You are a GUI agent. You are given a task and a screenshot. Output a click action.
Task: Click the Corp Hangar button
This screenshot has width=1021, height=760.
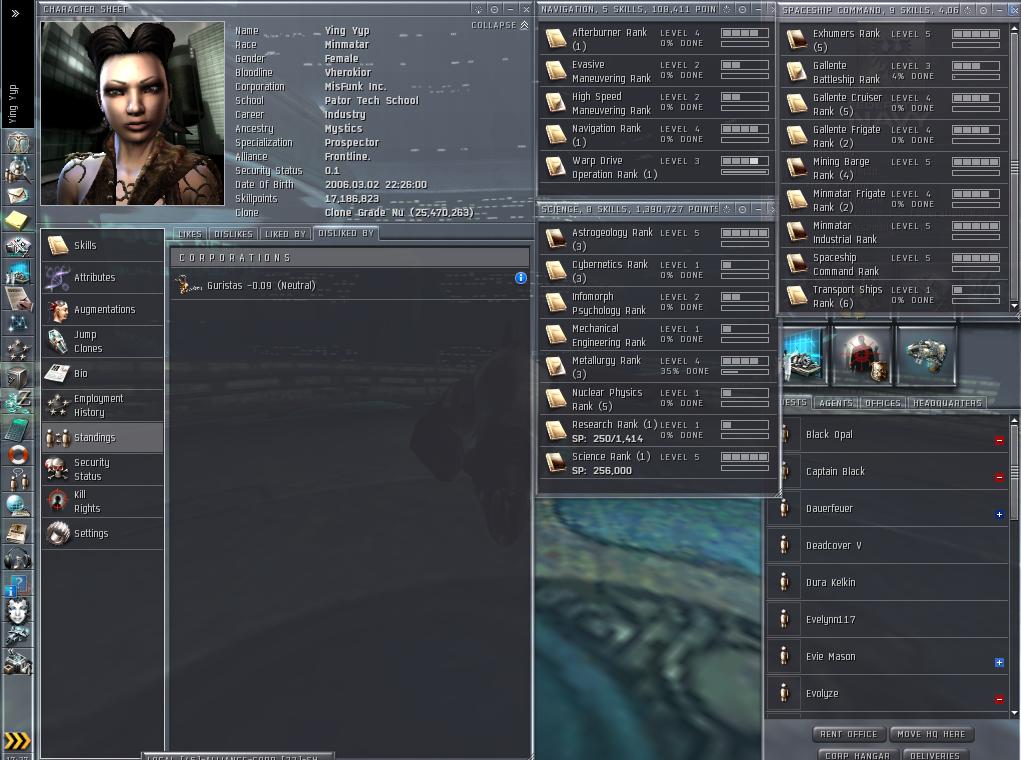point(857,755)
